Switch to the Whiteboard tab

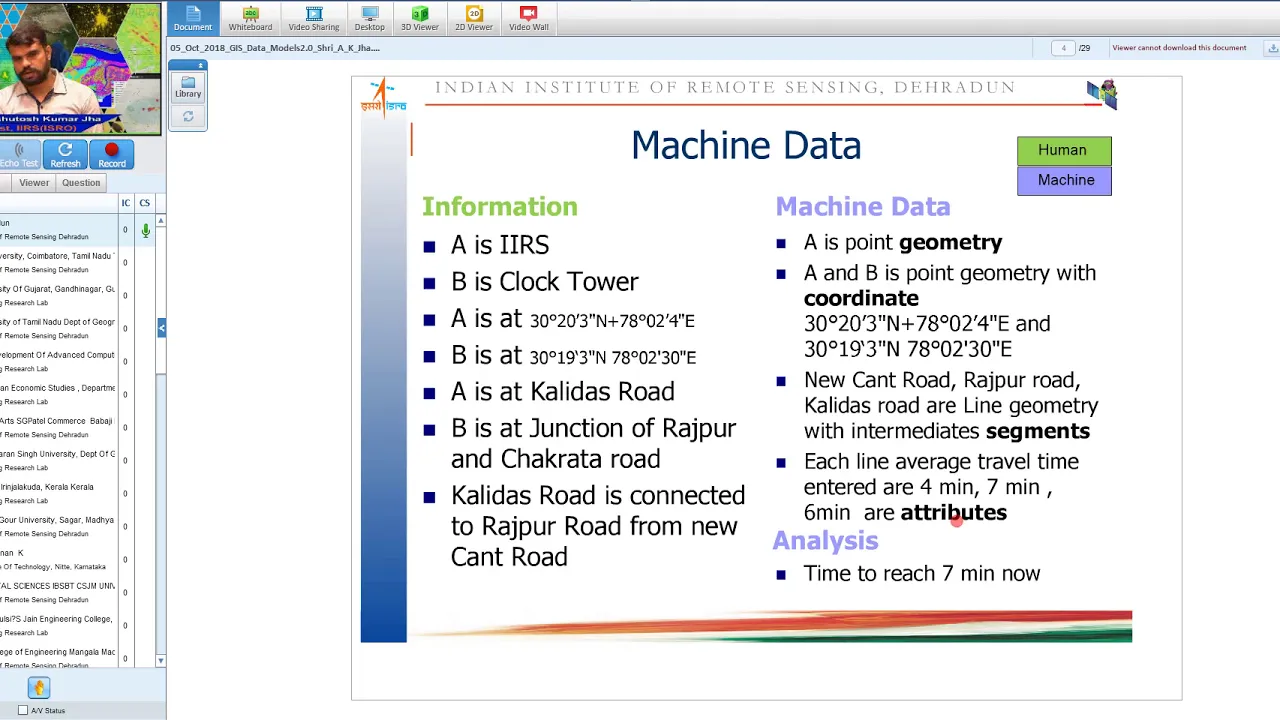click(250, 18)
